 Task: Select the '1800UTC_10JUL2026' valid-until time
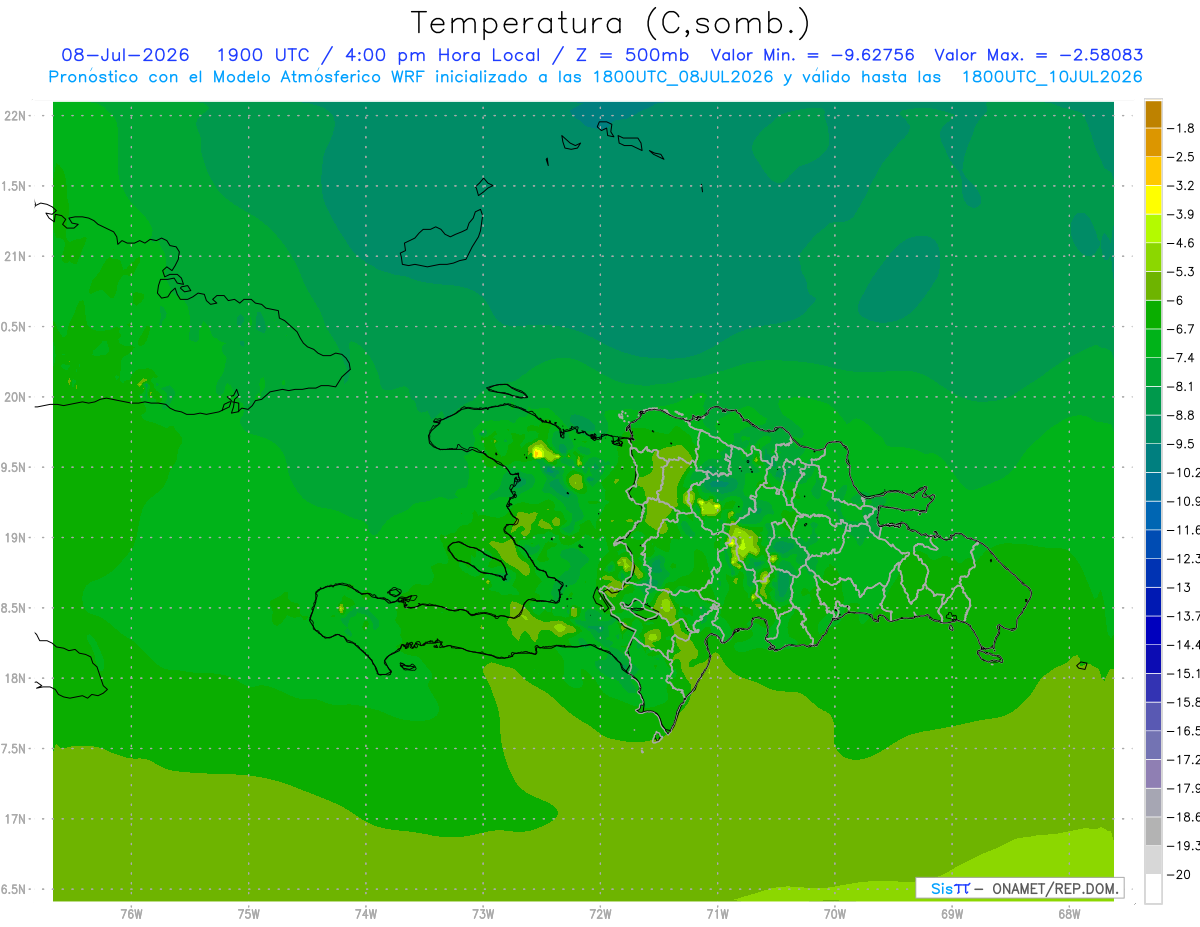[1052, 77]
